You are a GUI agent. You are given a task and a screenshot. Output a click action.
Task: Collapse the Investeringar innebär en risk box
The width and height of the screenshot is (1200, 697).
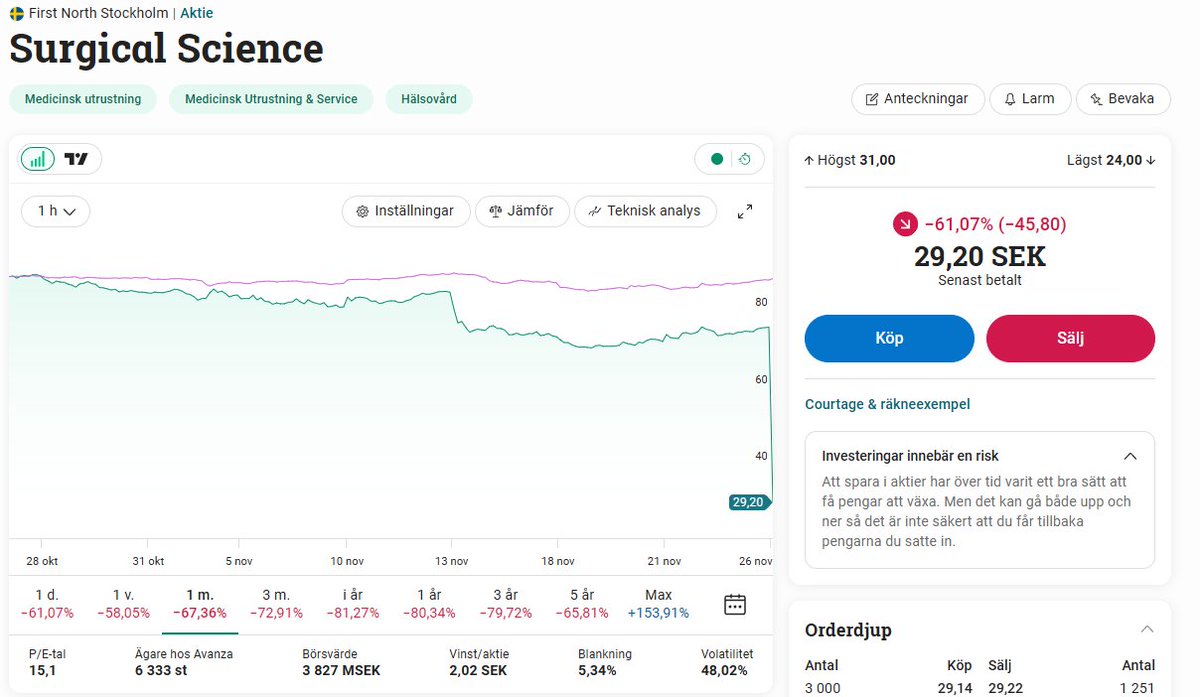pyautogui.click(x=1131, y=456)
